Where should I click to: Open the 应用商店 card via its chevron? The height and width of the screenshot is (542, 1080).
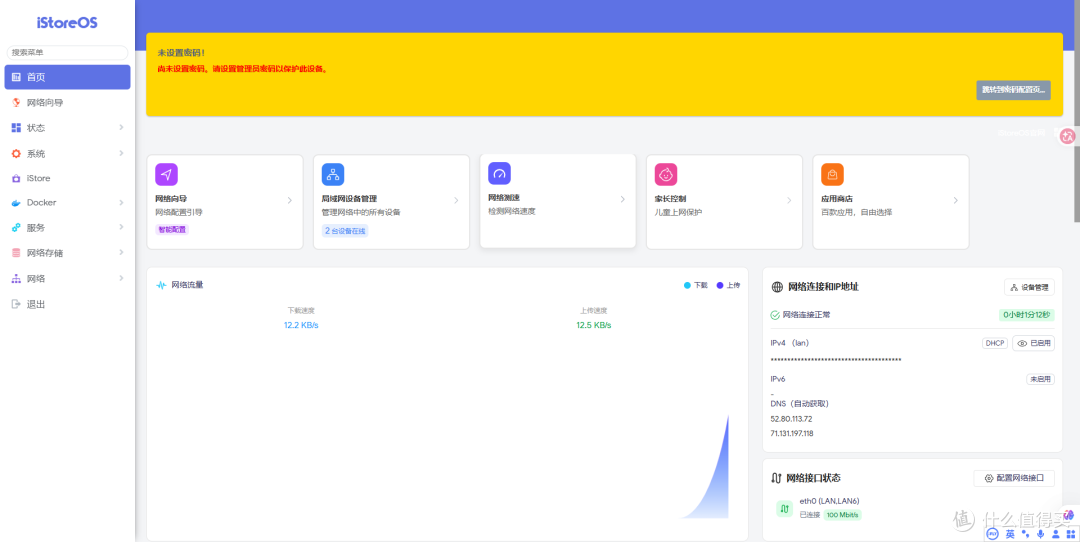tap(955, 200)
